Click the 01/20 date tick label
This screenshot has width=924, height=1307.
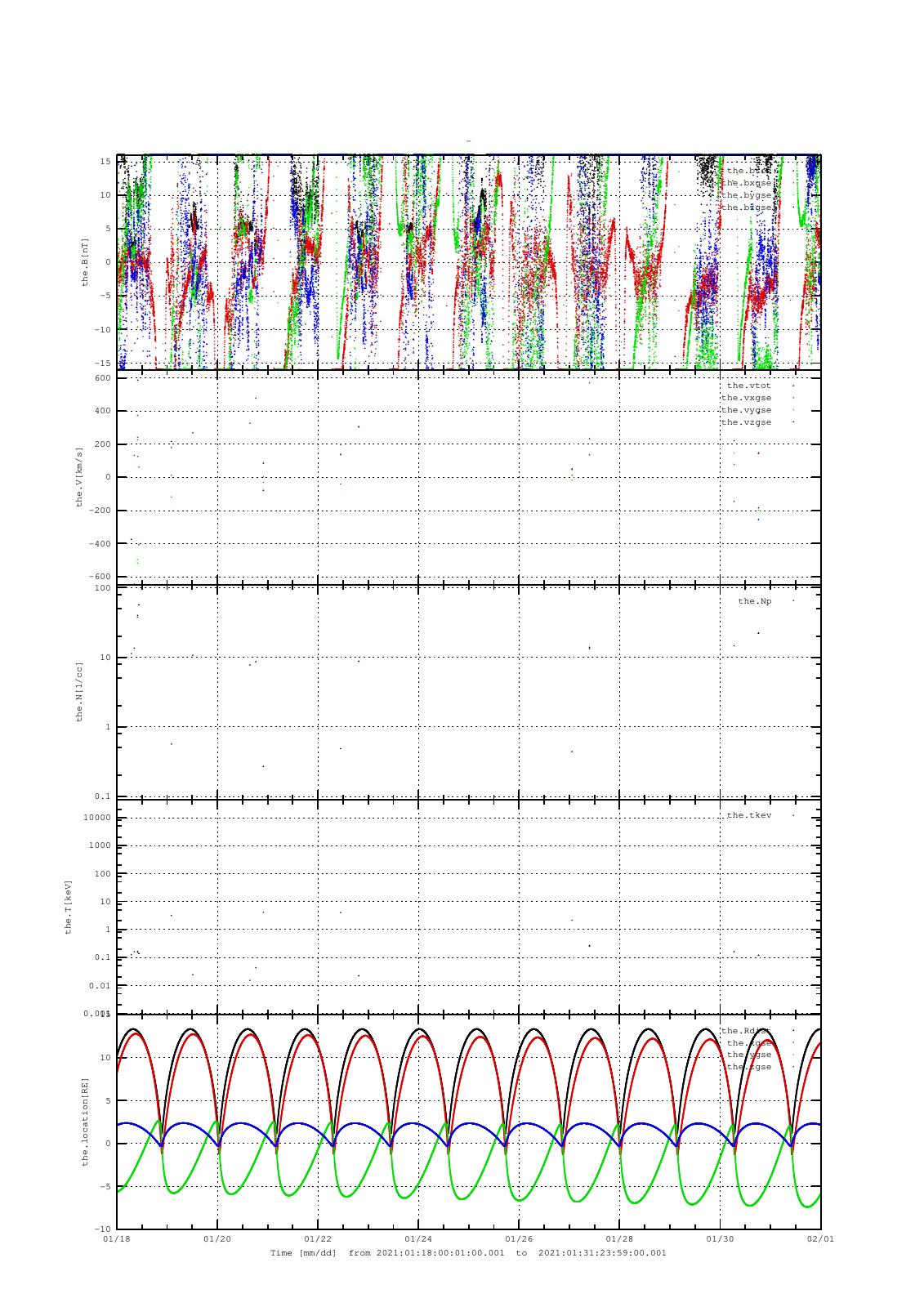pos(217,1238)
